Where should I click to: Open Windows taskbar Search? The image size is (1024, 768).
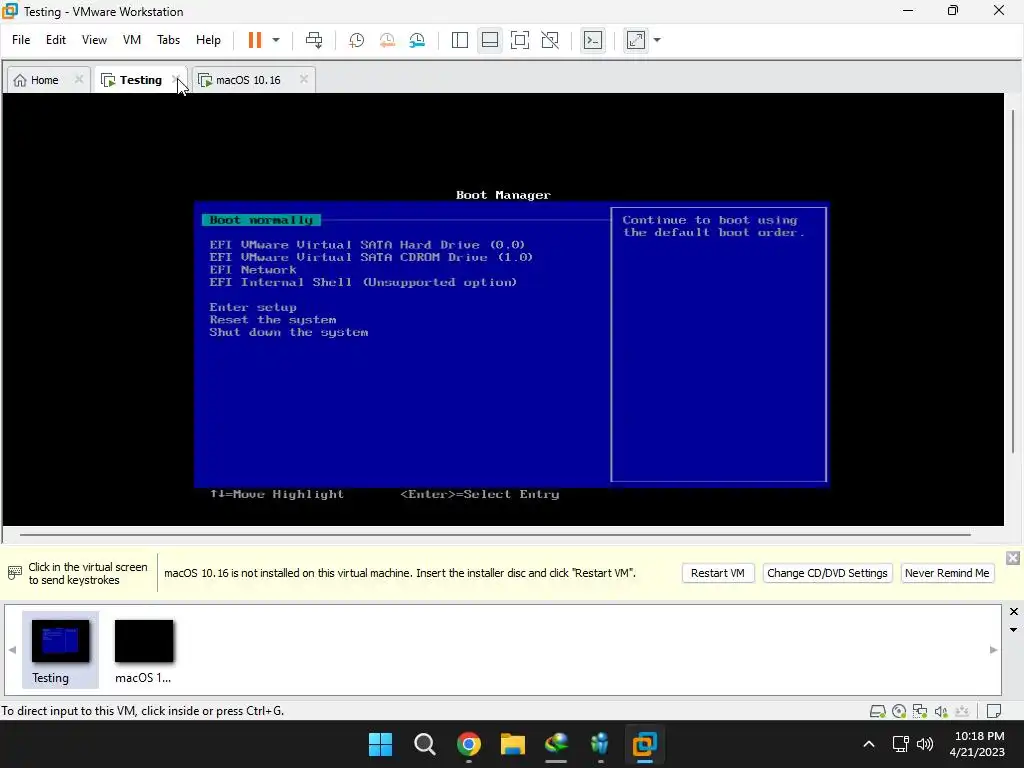[x=424, y=744]
